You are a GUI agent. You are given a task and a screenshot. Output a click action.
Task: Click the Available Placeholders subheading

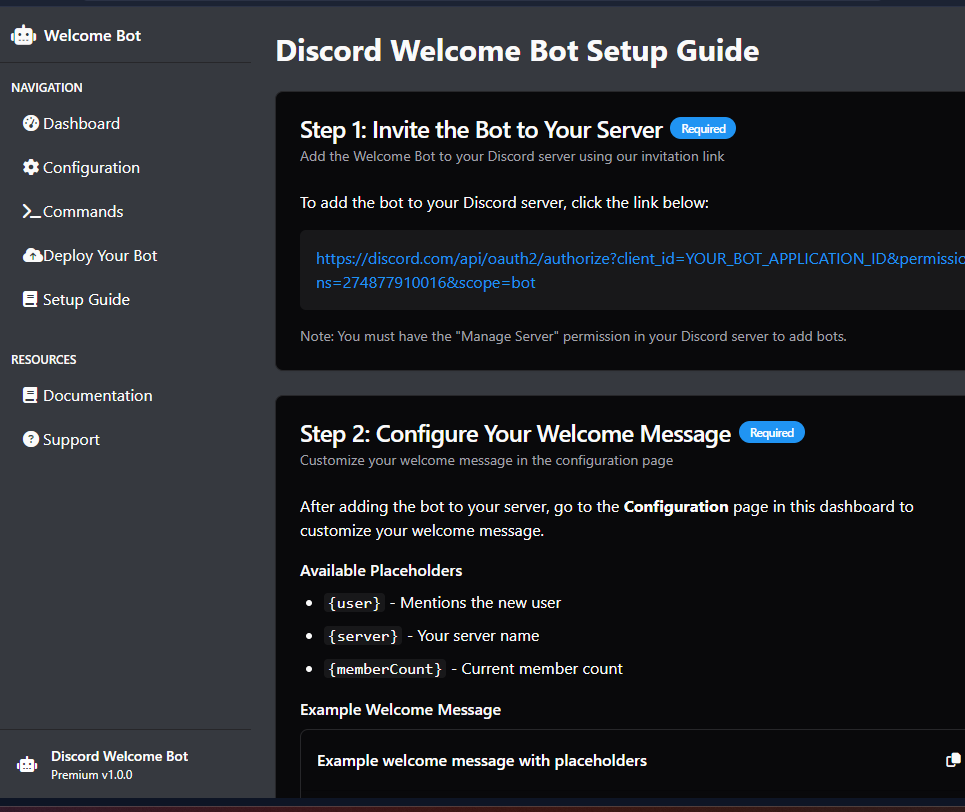(381, 571)
